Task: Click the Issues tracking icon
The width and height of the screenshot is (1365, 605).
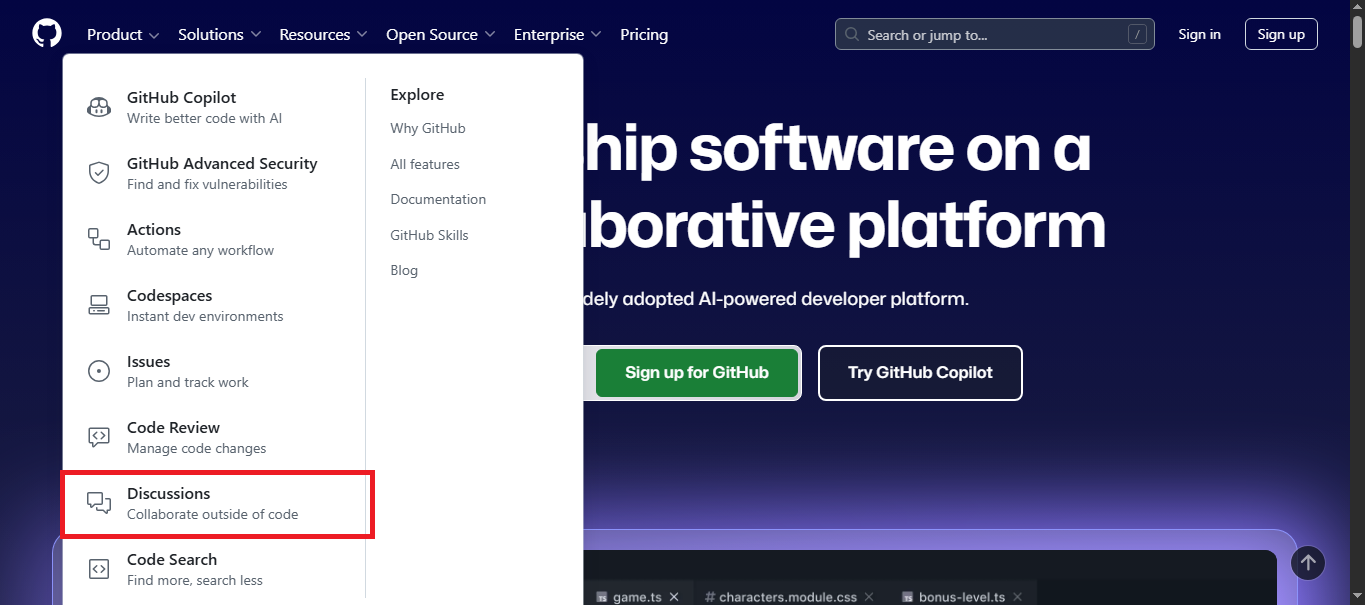Action: [98, 370]
